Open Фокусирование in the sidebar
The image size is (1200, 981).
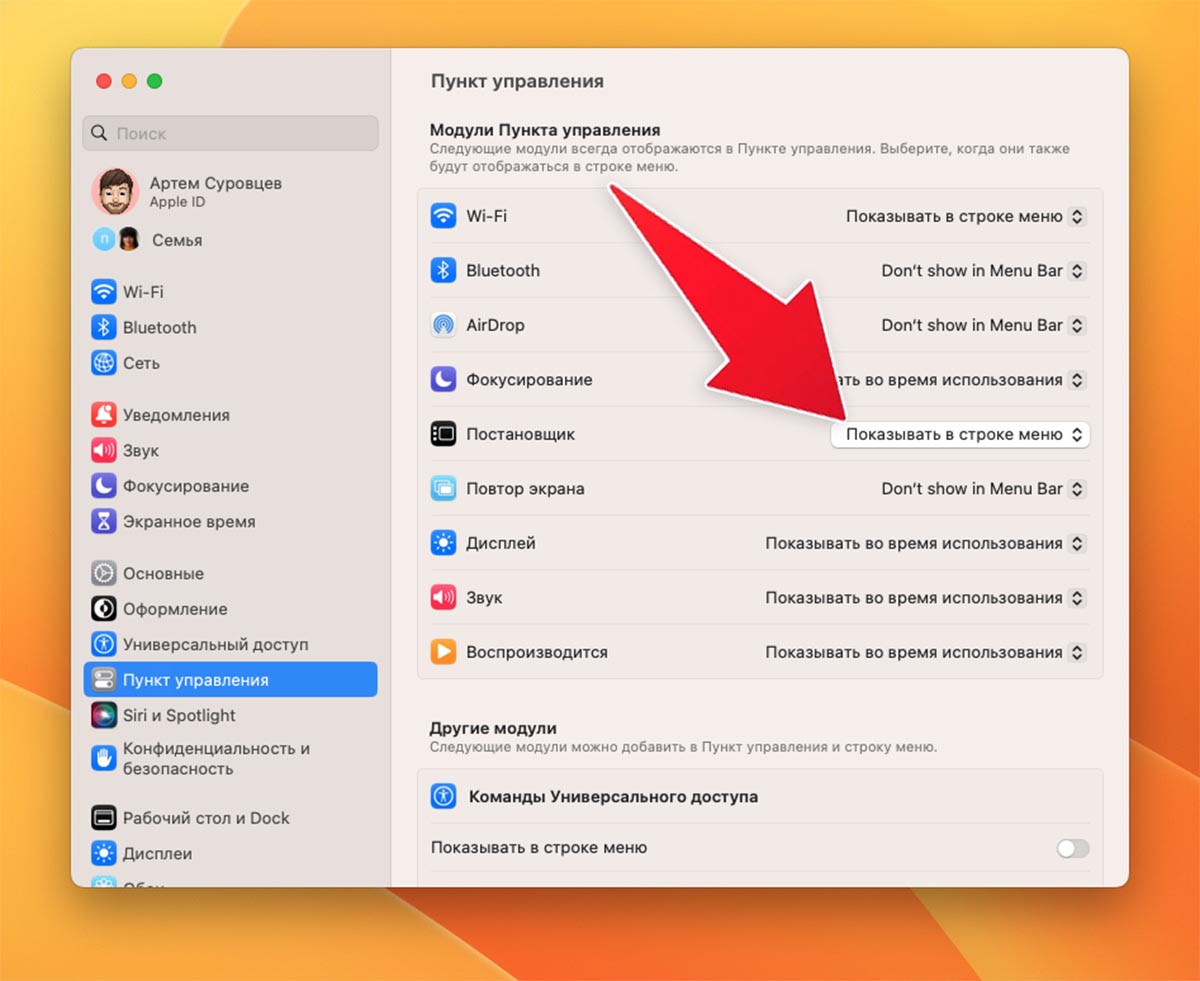tap(231, 486)
